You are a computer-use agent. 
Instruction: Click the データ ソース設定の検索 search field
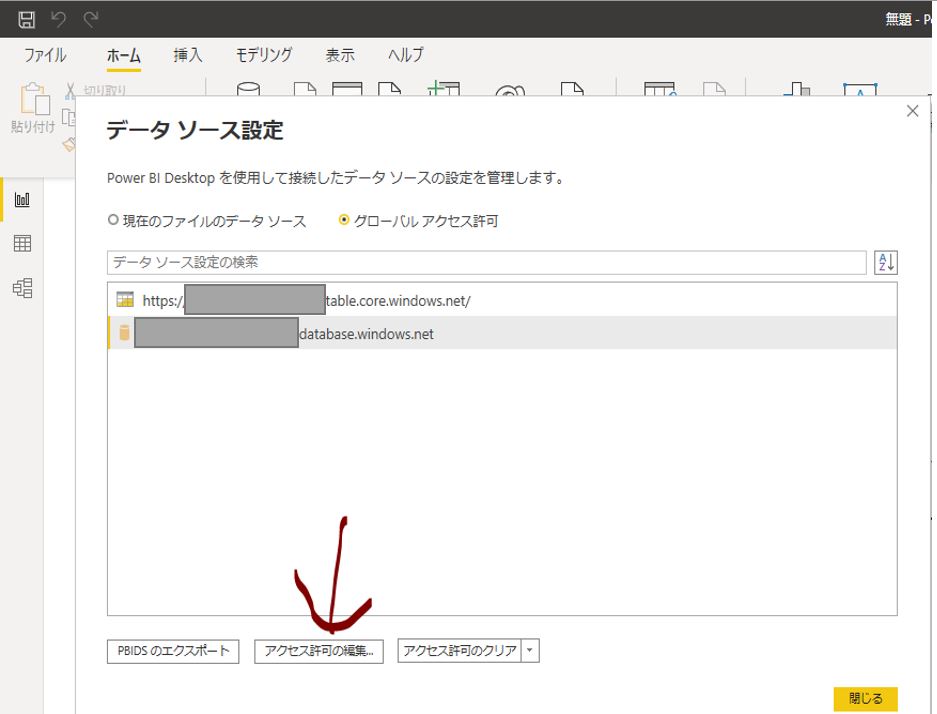[x=486, y=262]
